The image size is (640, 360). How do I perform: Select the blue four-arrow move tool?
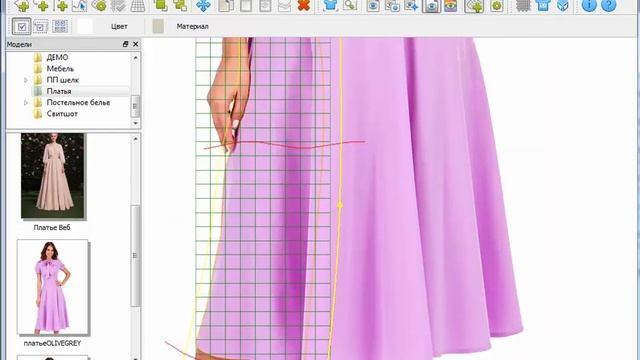203,5
